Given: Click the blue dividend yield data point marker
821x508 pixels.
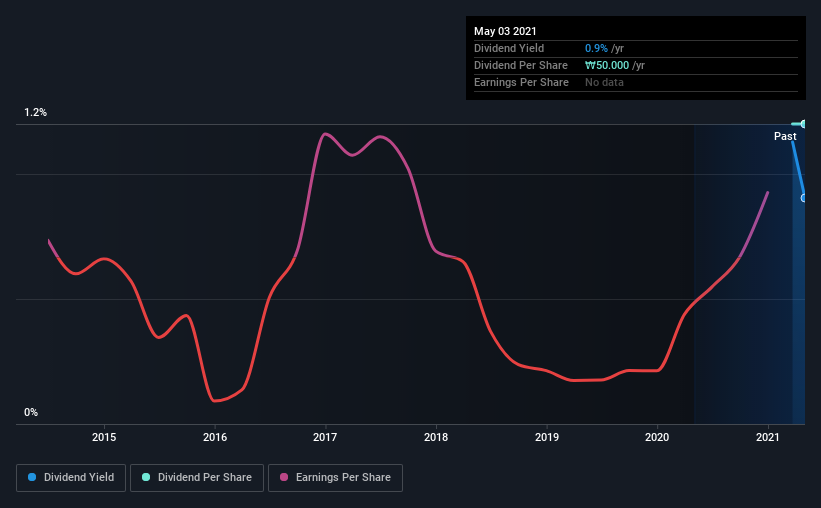Looking at the screenshot, I should (803, 198).
